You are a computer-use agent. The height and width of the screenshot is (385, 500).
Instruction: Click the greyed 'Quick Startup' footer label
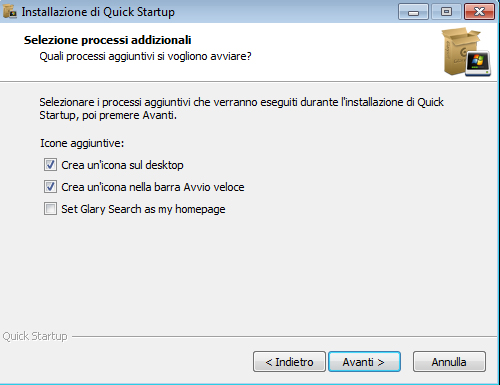click(x=35, y=336)
